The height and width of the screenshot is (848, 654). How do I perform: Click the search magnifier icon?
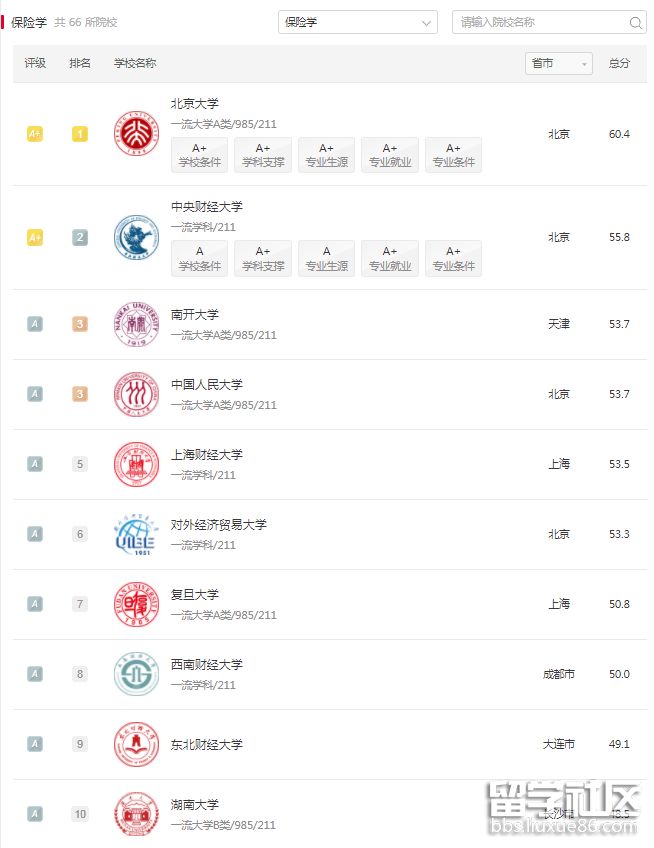click(635, 22)
